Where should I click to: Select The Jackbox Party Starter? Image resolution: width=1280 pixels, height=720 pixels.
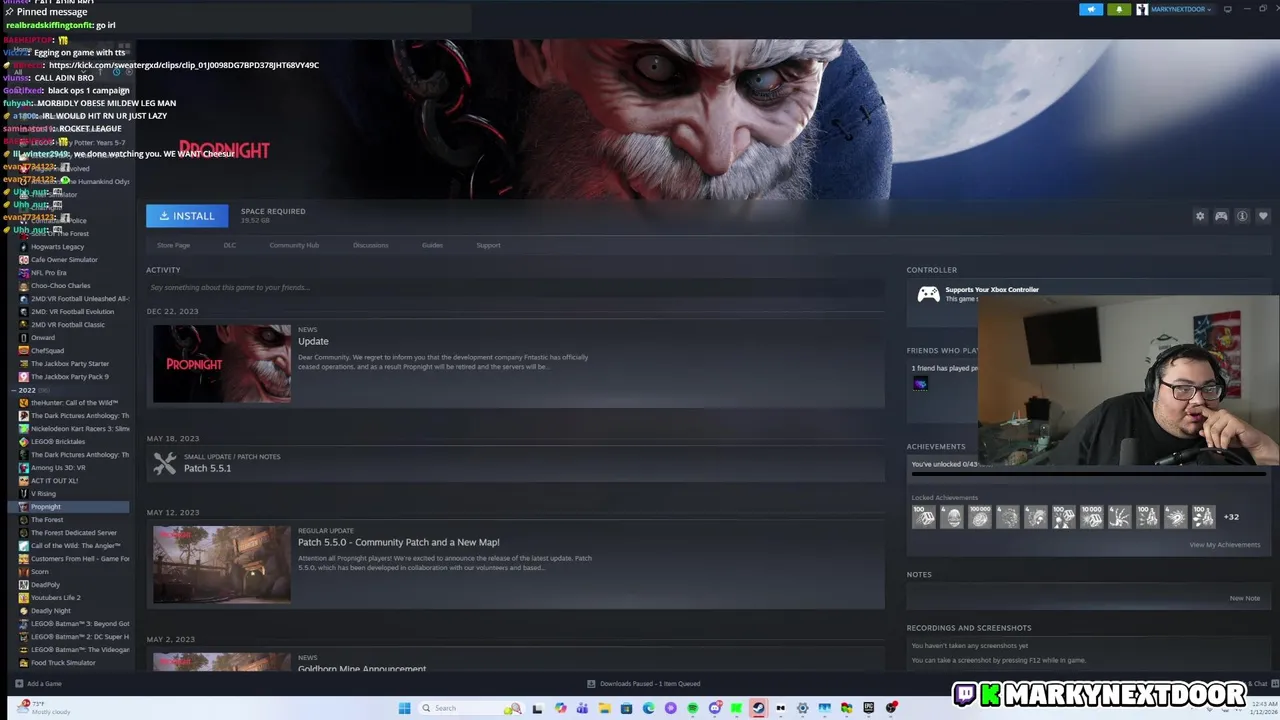point(69,363)
